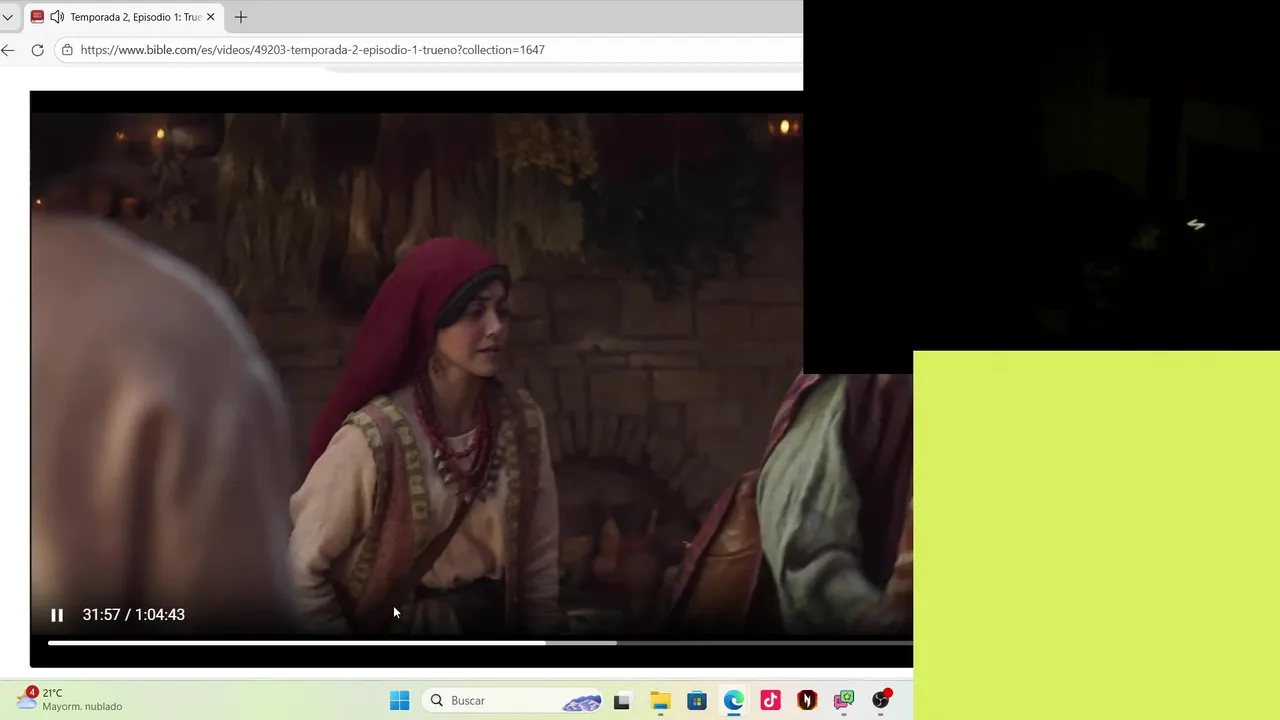Reload the current page

click(37, 50)
